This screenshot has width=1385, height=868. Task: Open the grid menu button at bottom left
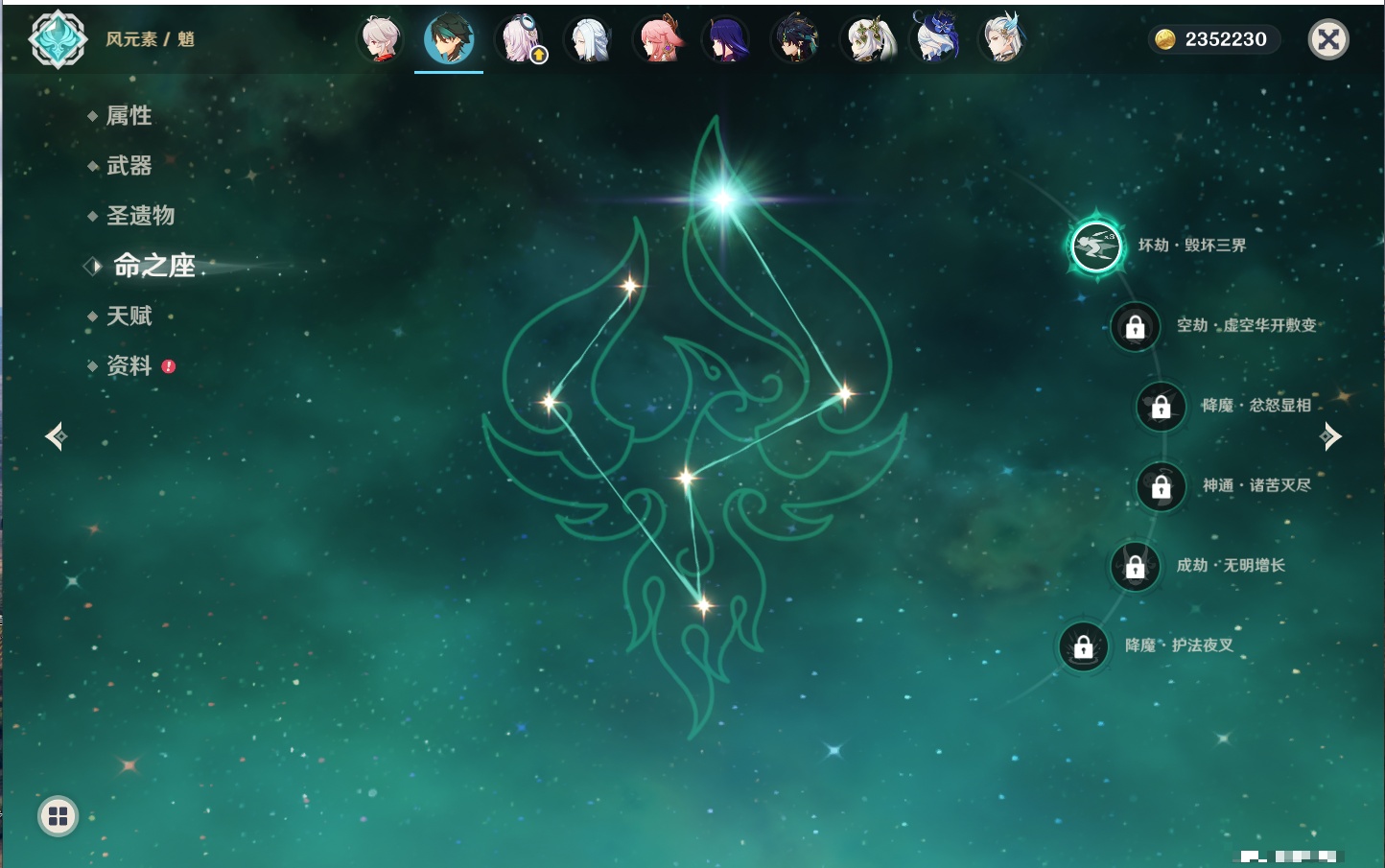(58, 816)
